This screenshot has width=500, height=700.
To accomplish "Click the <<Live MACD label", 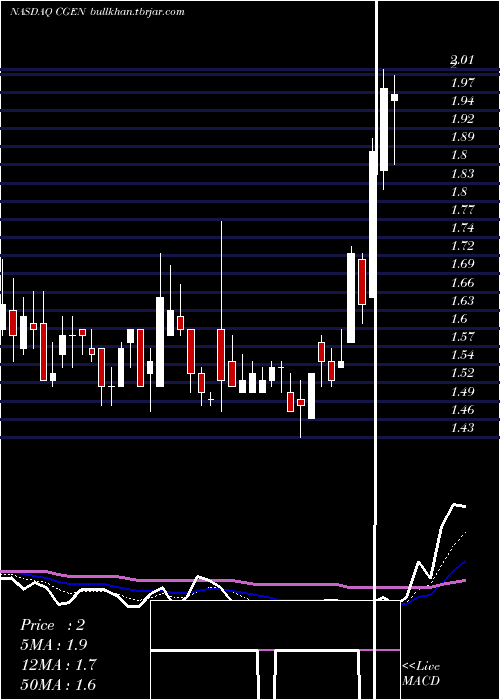I will [x=421, y=673].
